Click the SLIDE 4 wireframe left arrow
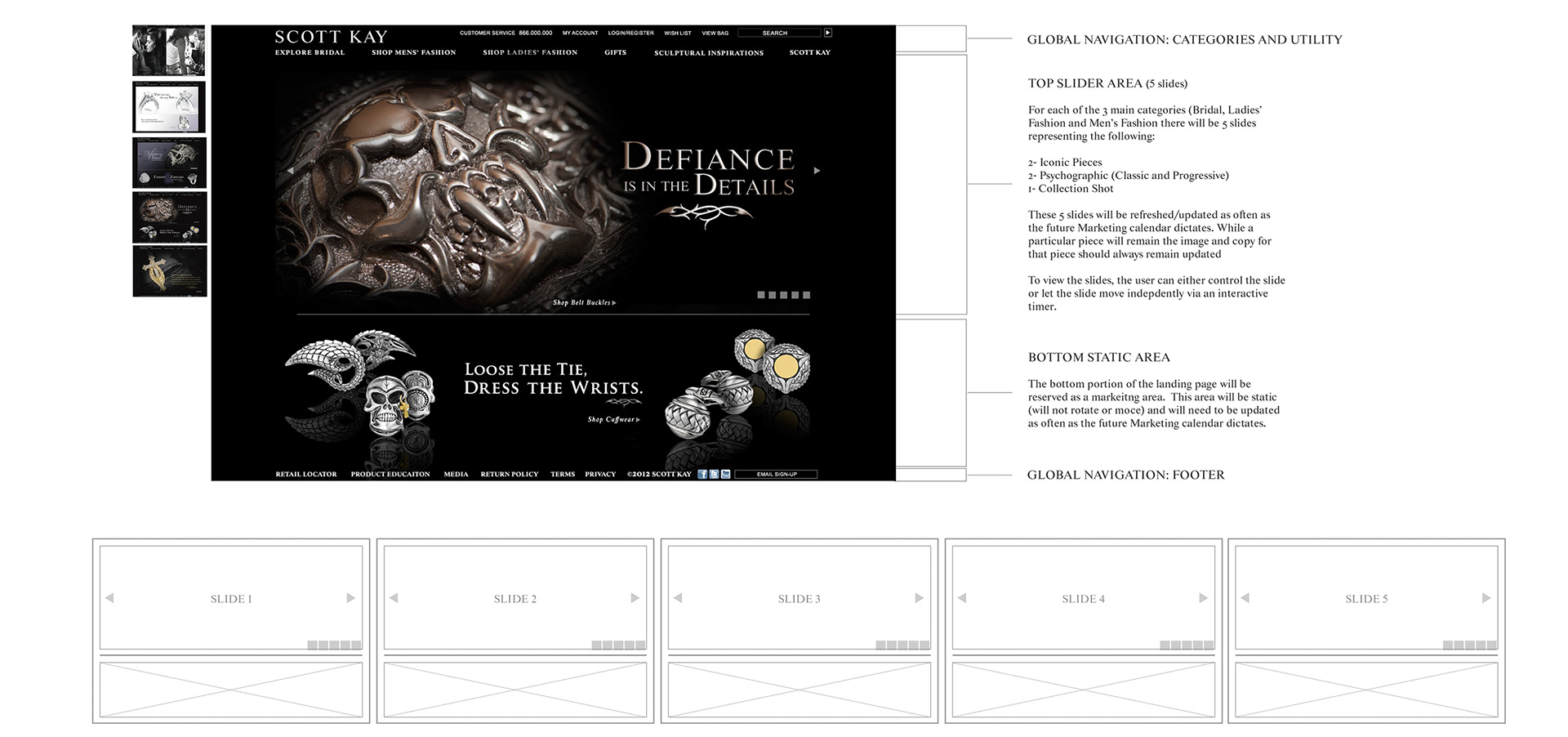 (x=962, y=598)
